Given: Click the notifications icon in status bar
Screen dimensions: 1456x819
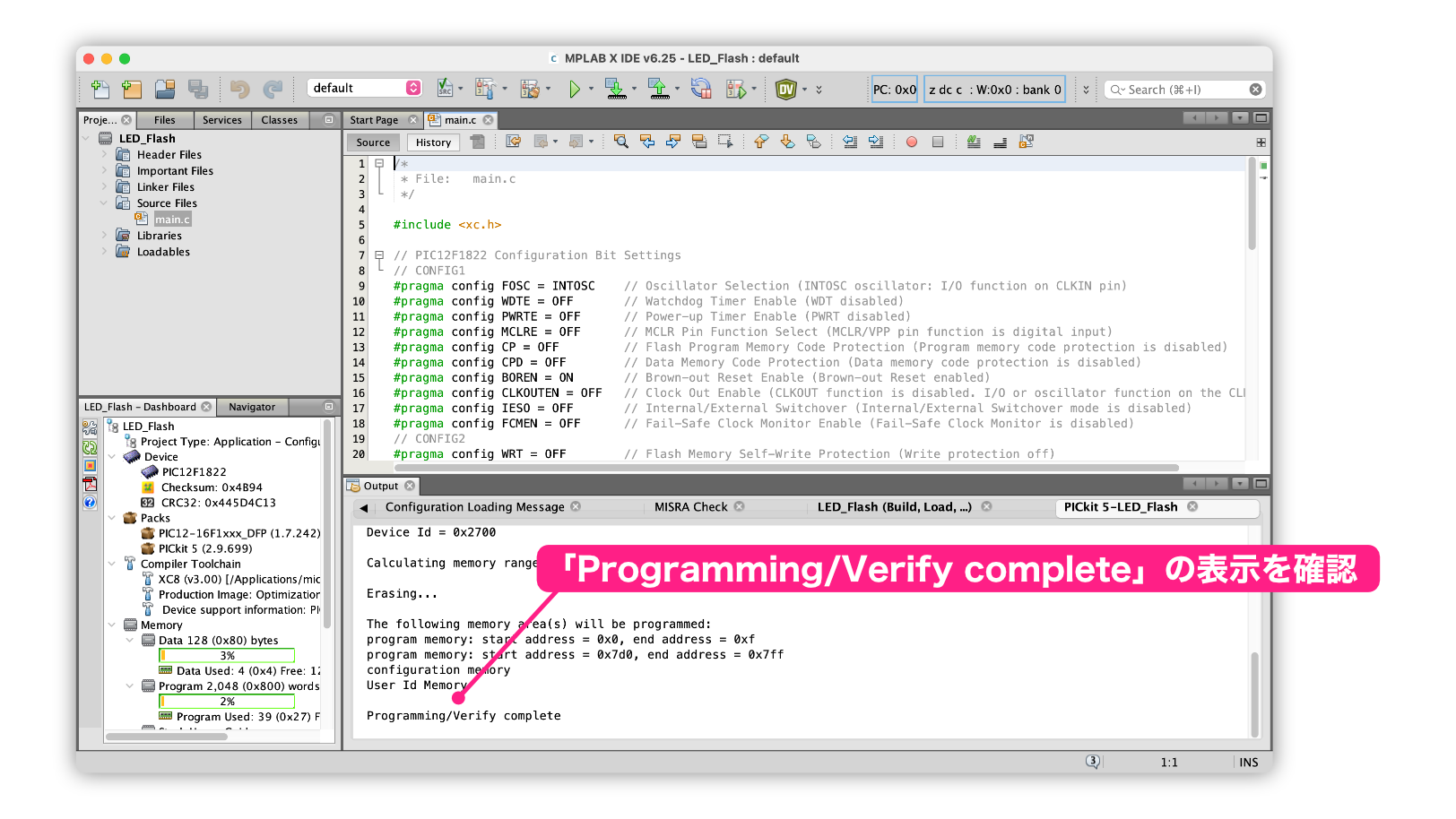Looking at the screenshot, I should point(1092,762).
